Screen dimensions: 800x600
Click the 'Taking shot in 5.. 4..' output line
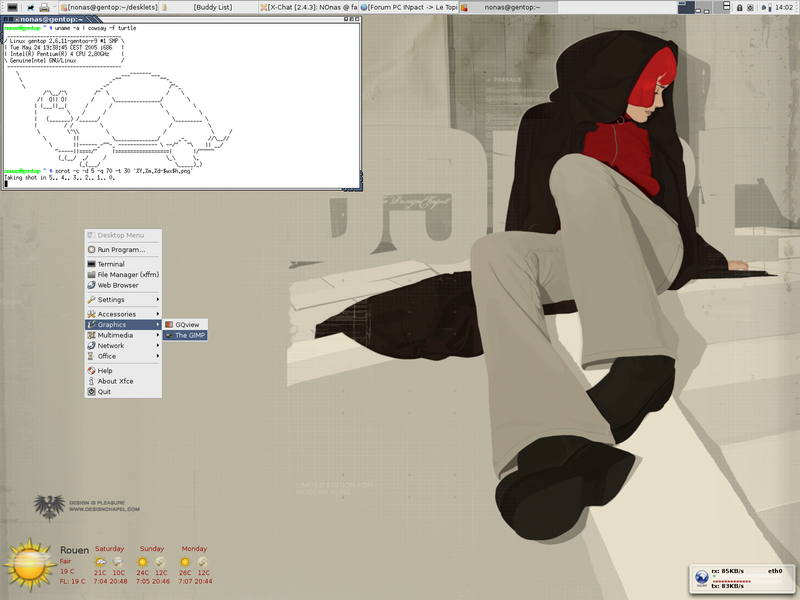[x=60, y=178]
